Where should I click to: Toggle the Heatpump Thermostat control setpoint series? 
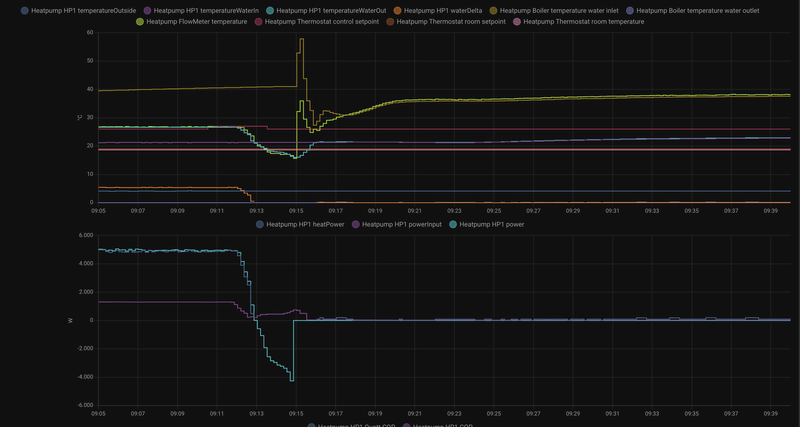(x=321, y=21)
